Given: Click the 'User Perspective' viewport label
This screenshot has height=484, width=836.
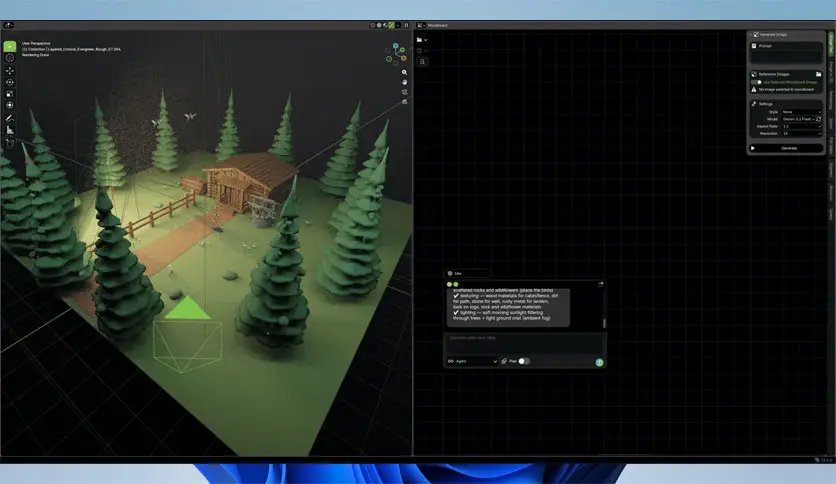Looking at the screenshot, I should [x=36, y=43].
